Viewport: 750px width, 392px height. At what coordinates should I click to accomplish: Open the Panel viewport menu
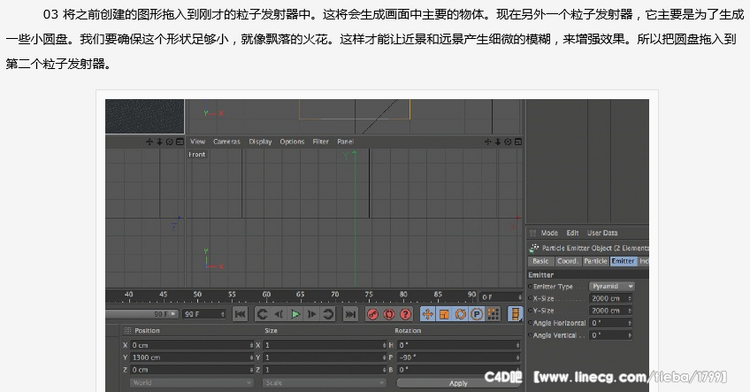coord(345,142)
